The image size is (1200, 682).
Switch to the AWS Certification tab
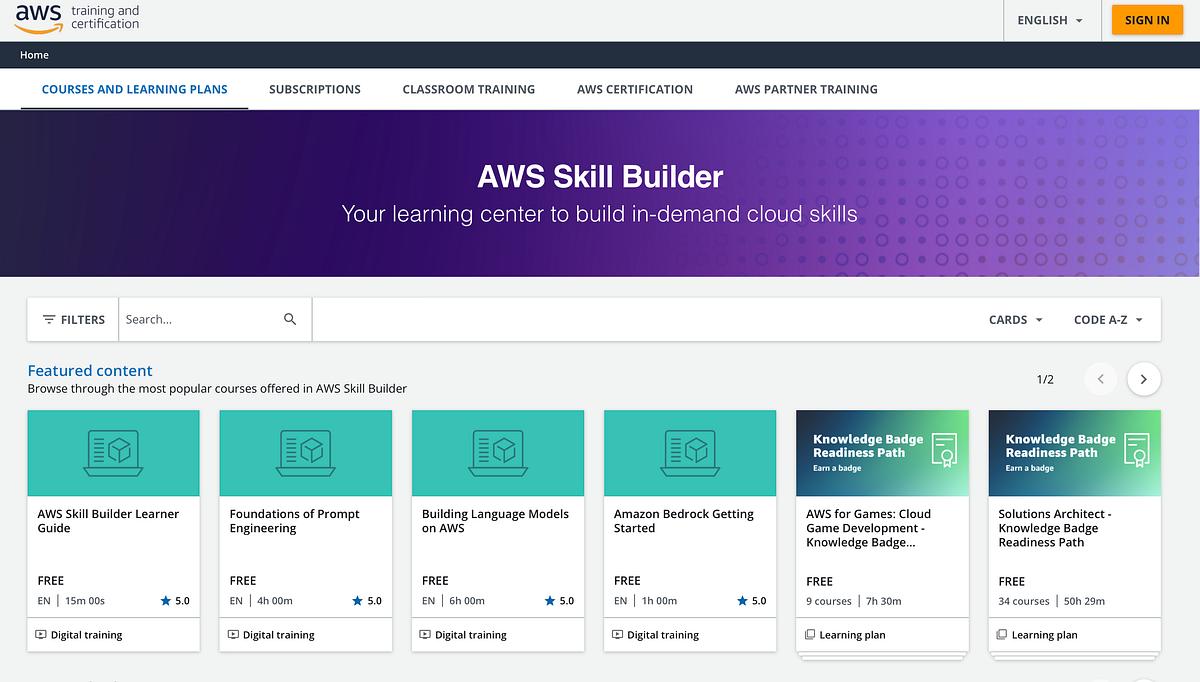[635, 89]
